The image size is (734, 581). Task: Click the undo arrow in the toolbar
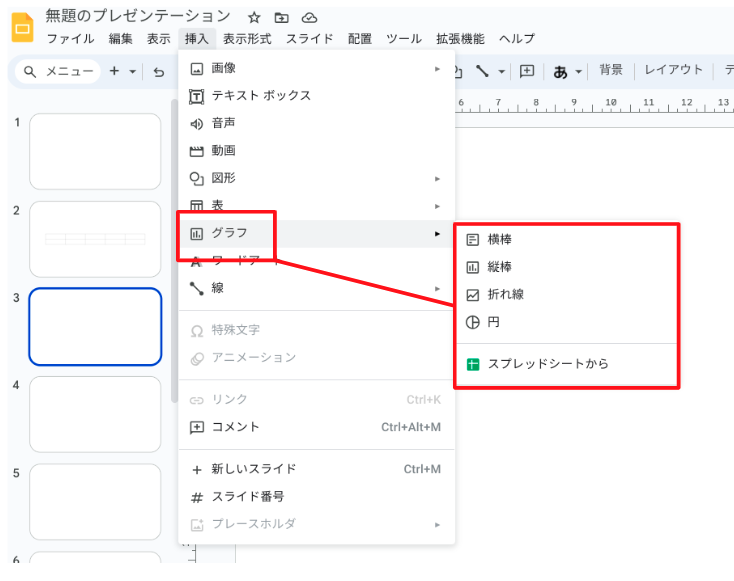[159, 72]
